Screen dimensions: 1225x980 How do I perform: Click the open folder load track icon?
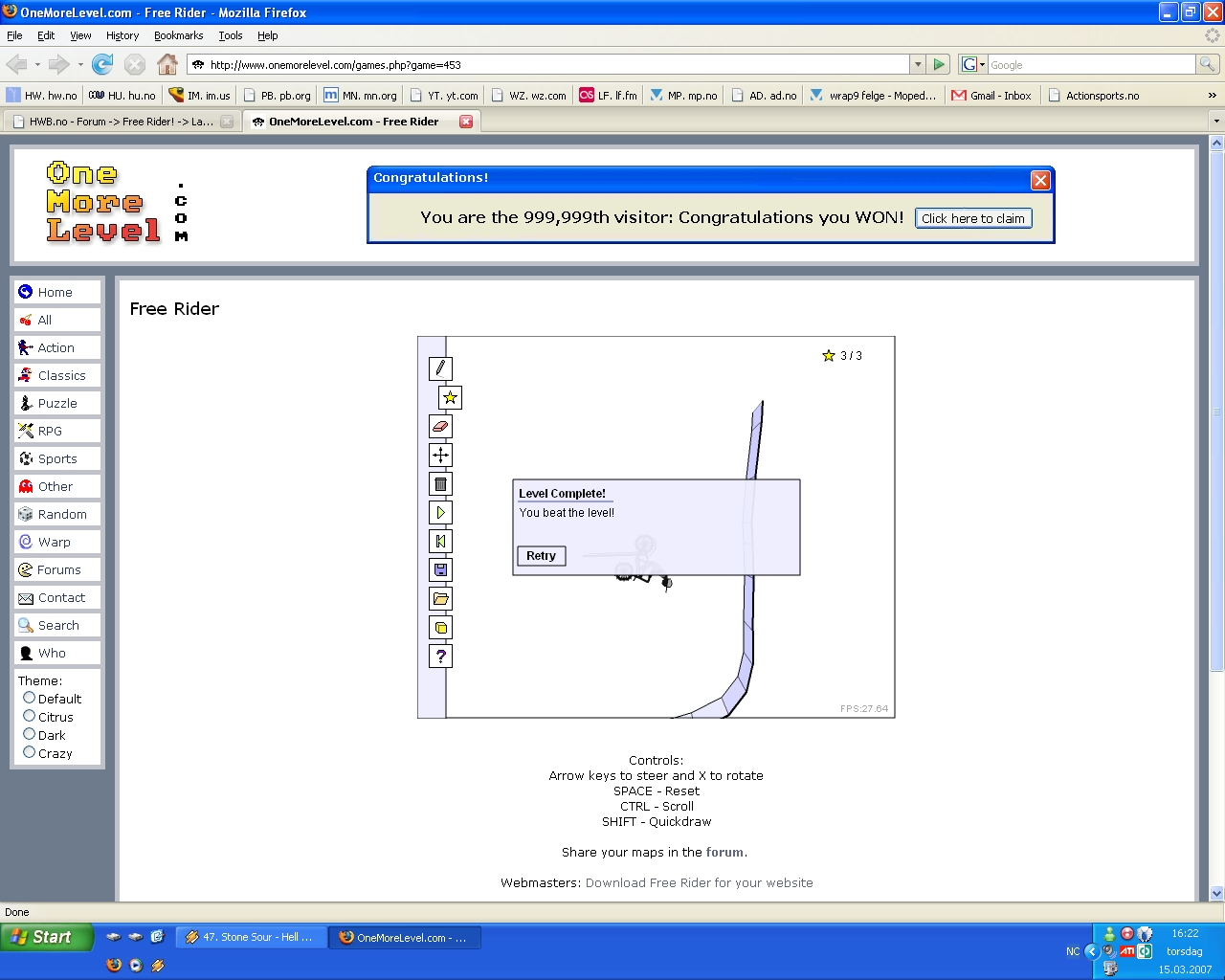click(440, 598)
